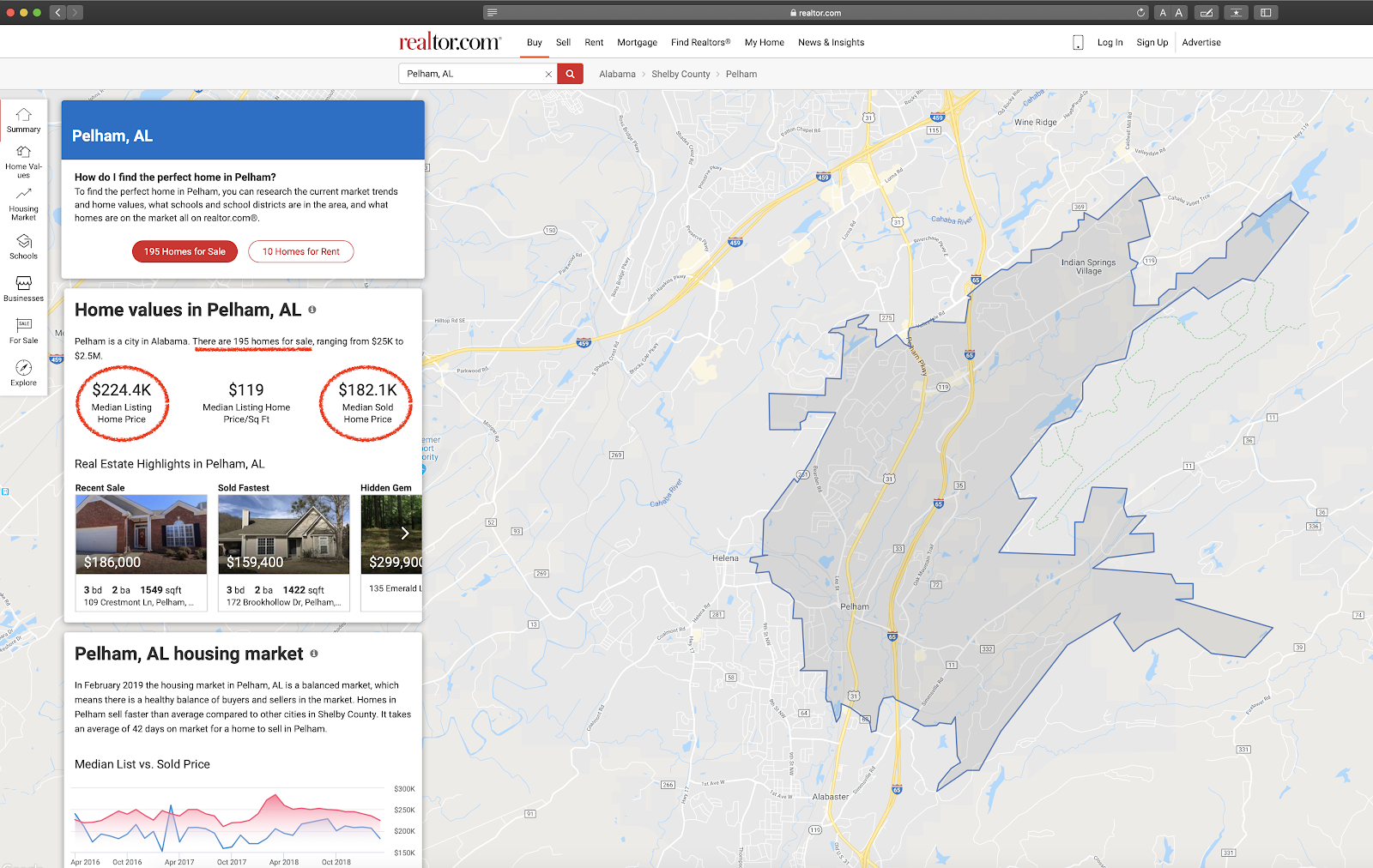
Task: Click the realtor.com logo
Action: tap(450, 41)
